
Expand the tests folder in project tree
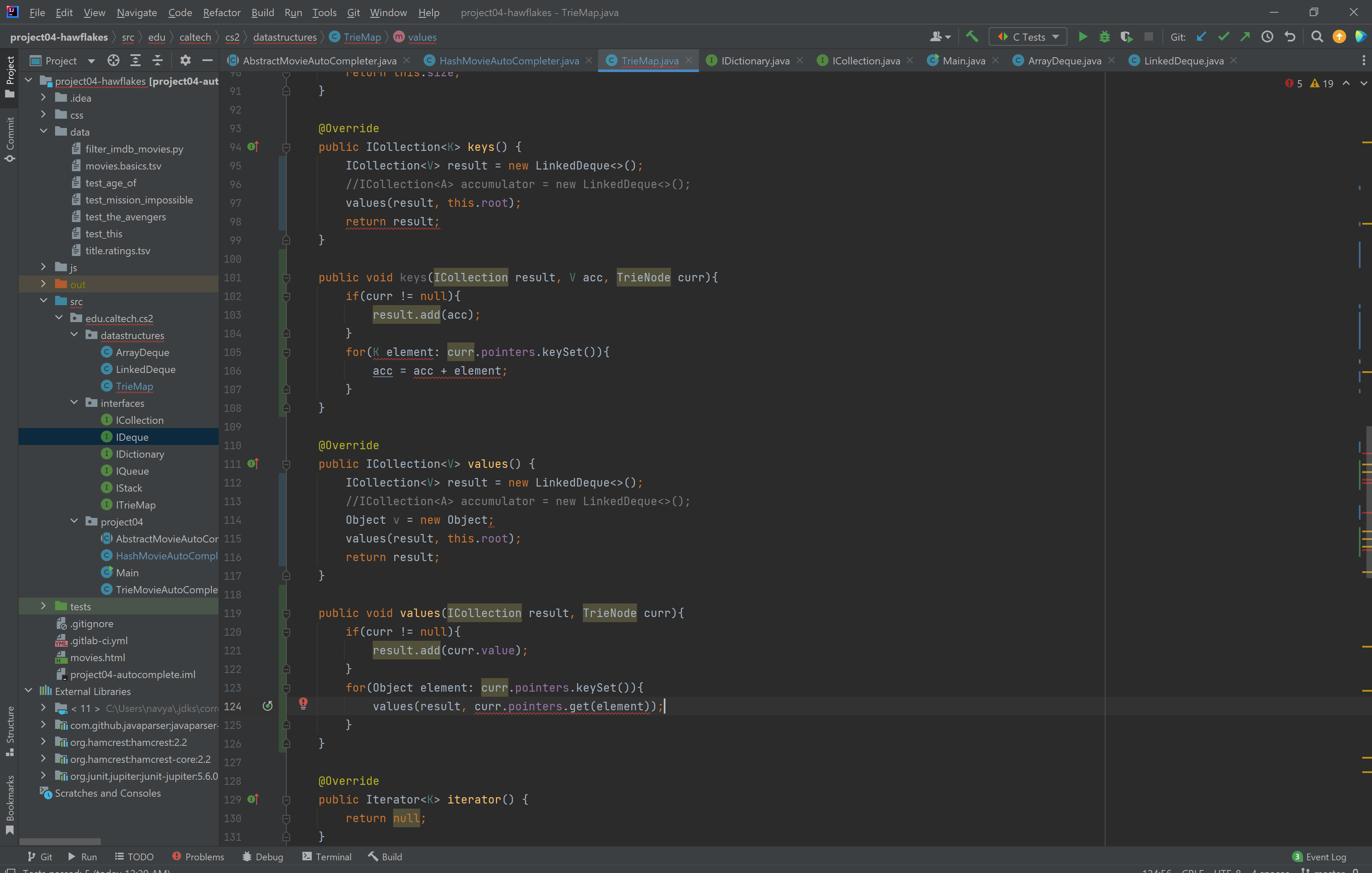coord(43,606)
